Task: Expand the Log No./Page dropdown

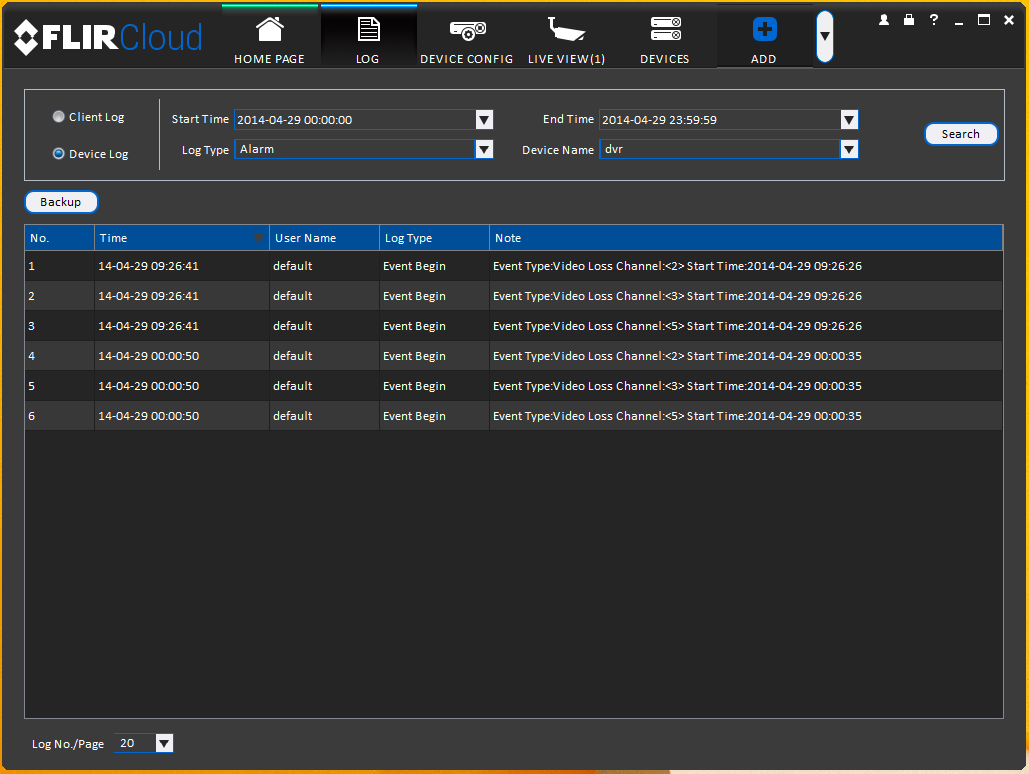Action: pos(164,743)
